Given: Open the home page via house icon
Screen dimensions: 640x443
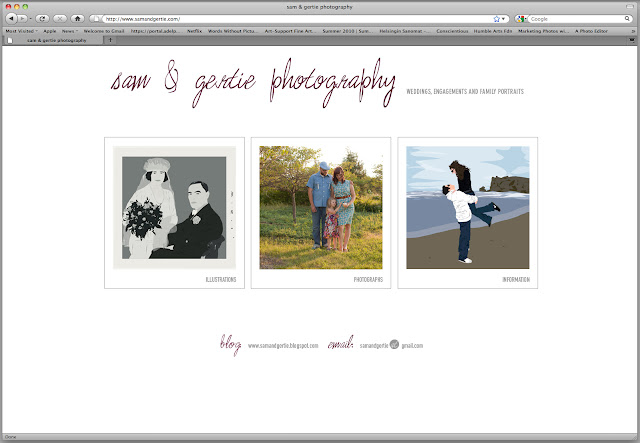Looking at the screenshot, I should (x=78, y=18).
